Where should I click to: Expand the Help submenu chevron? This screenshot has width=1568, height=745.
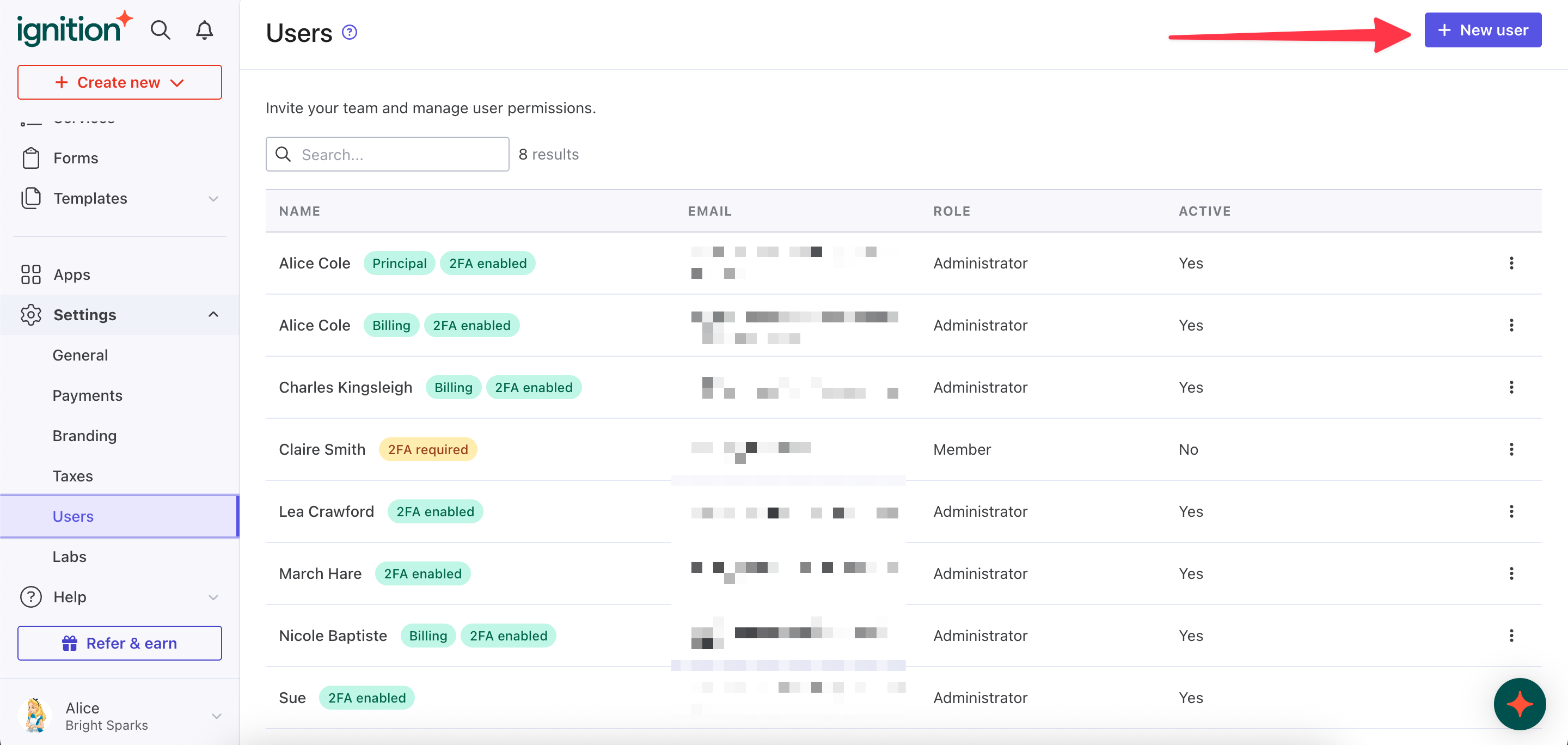[213, 597]
